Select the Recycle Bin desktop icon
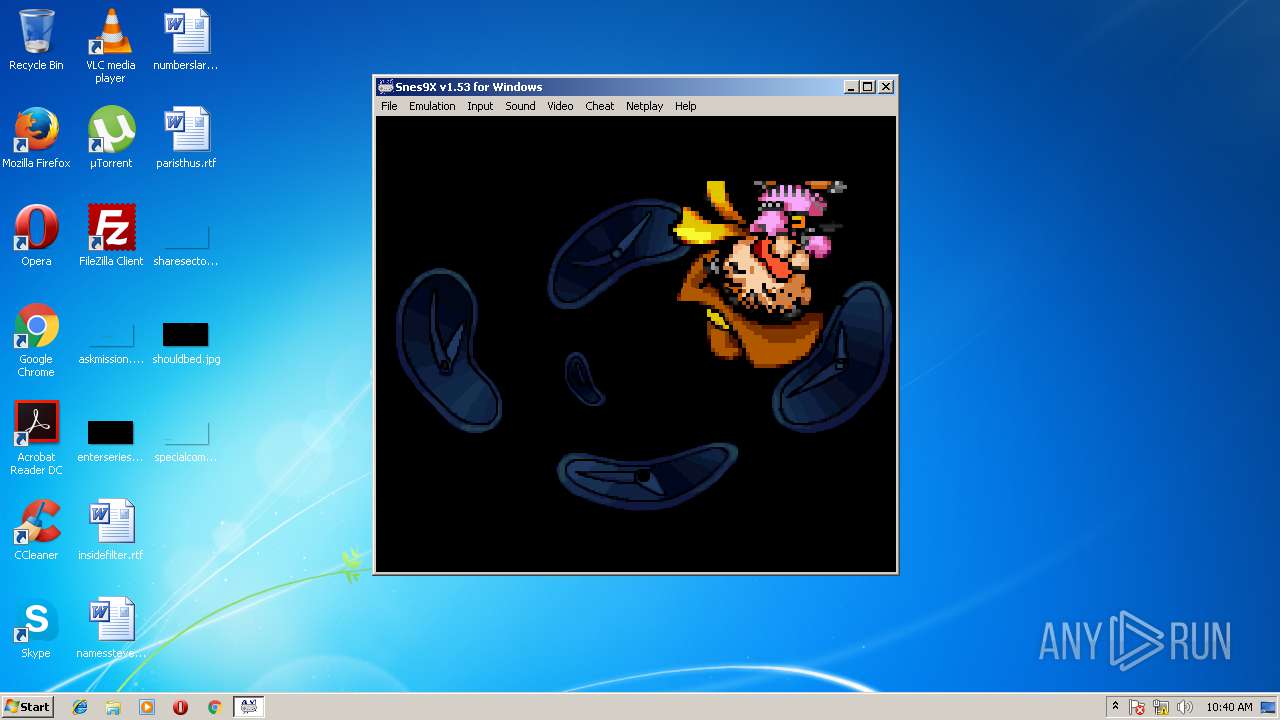1280x720 pixels. [x=36, y=40]
